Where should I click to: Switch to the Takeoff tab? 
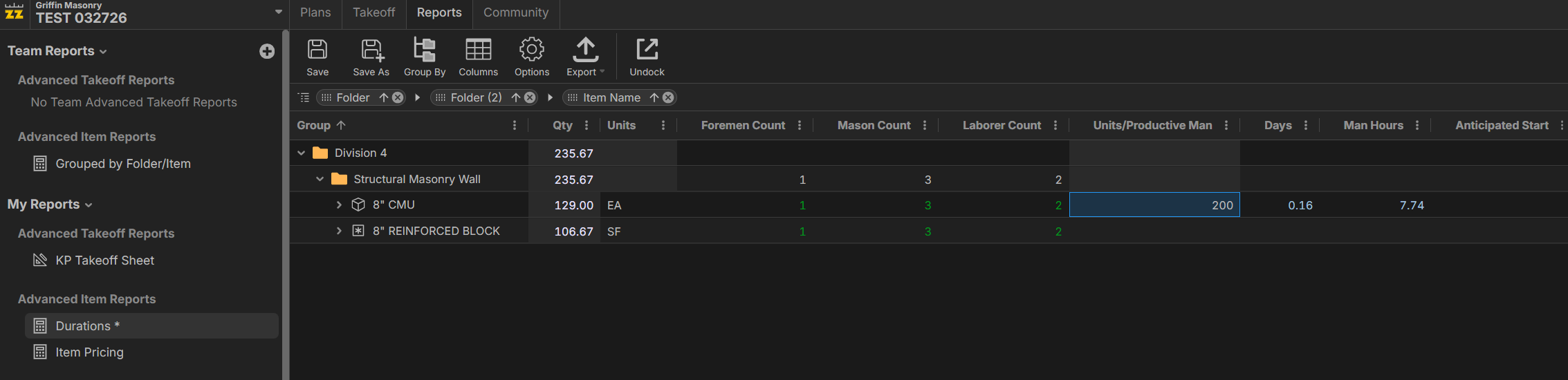373,12
